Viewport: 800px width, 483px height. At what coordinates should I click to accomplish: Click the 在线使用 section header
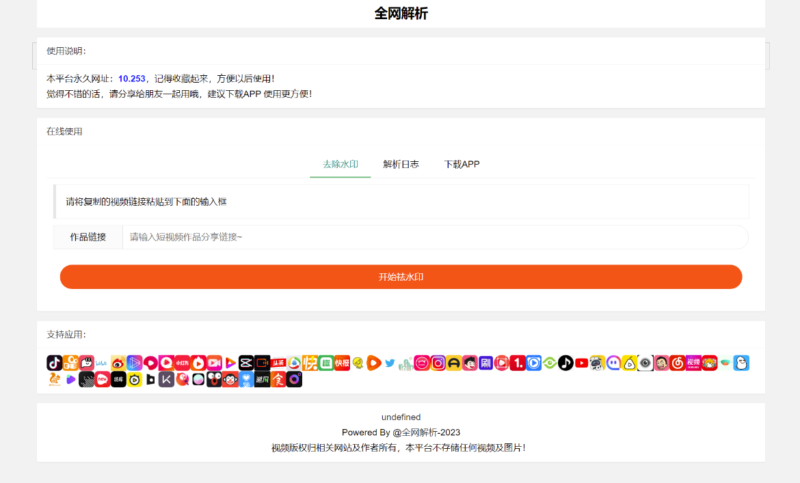64,132
